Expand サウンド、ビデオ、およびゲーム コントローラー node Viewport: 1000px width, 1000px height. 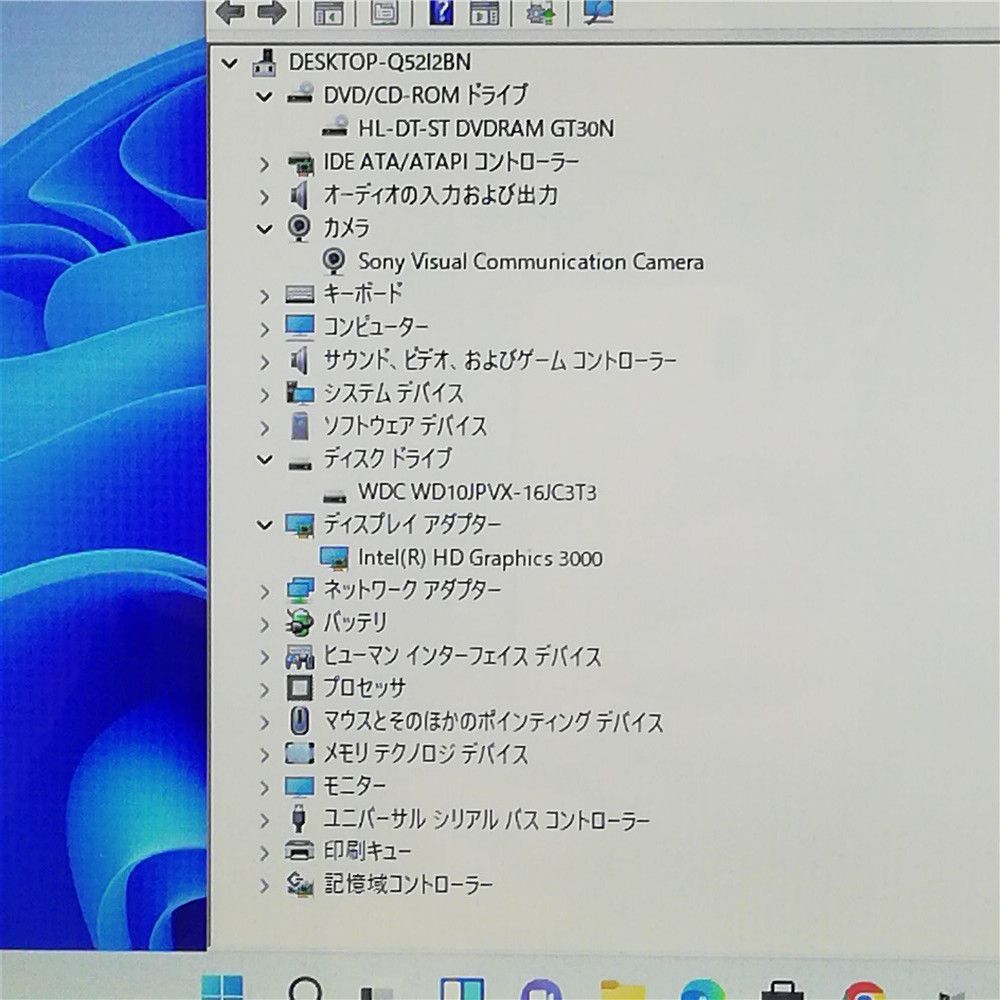[264, 362]
